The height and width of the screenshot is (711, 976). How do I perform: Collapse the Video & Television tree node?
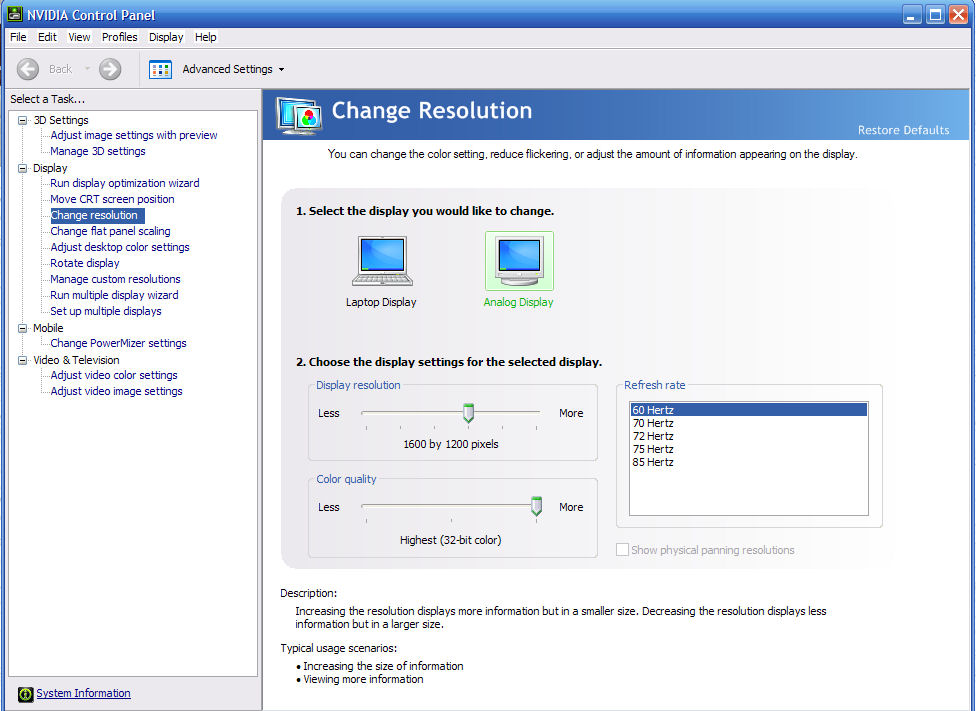click(x=22, y=360)
